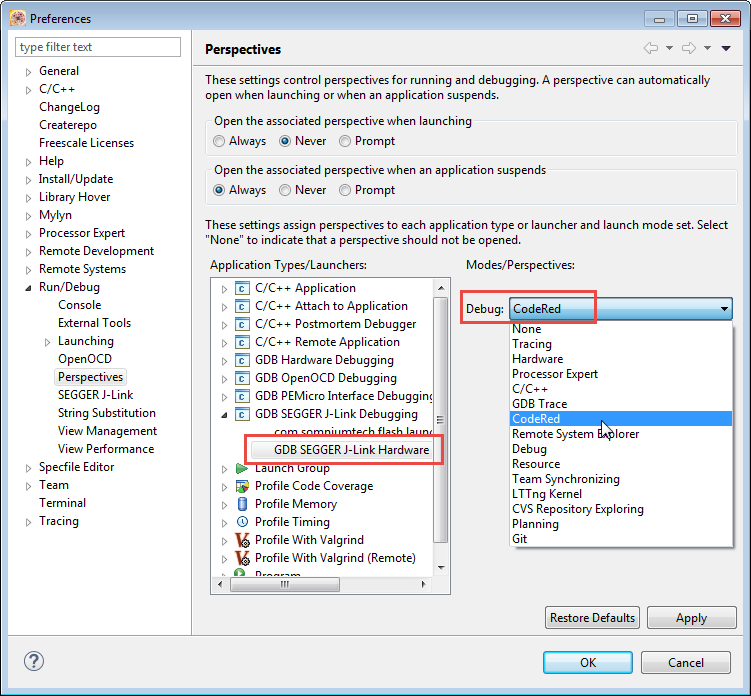Screen dimensions: 751x696
Task: Select Never for perspective when application suspends
Action: point(285,190)
